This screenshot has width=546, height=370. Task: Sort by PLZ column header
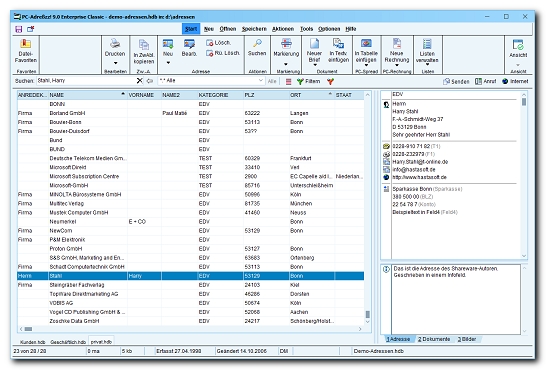point(266,95)
